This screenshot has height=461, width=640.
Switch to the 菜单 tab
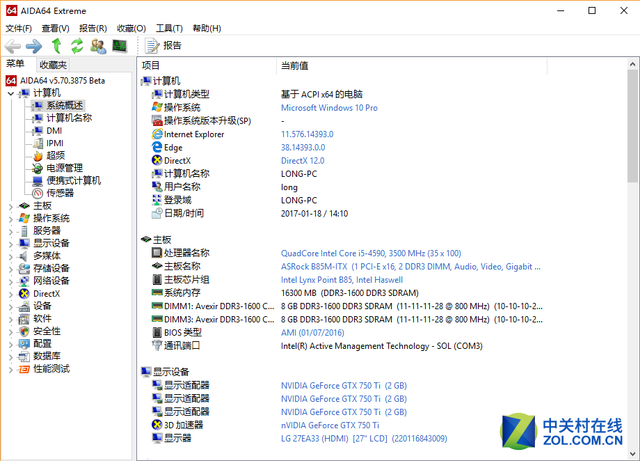pyautogui.click(x=15, y=64)
